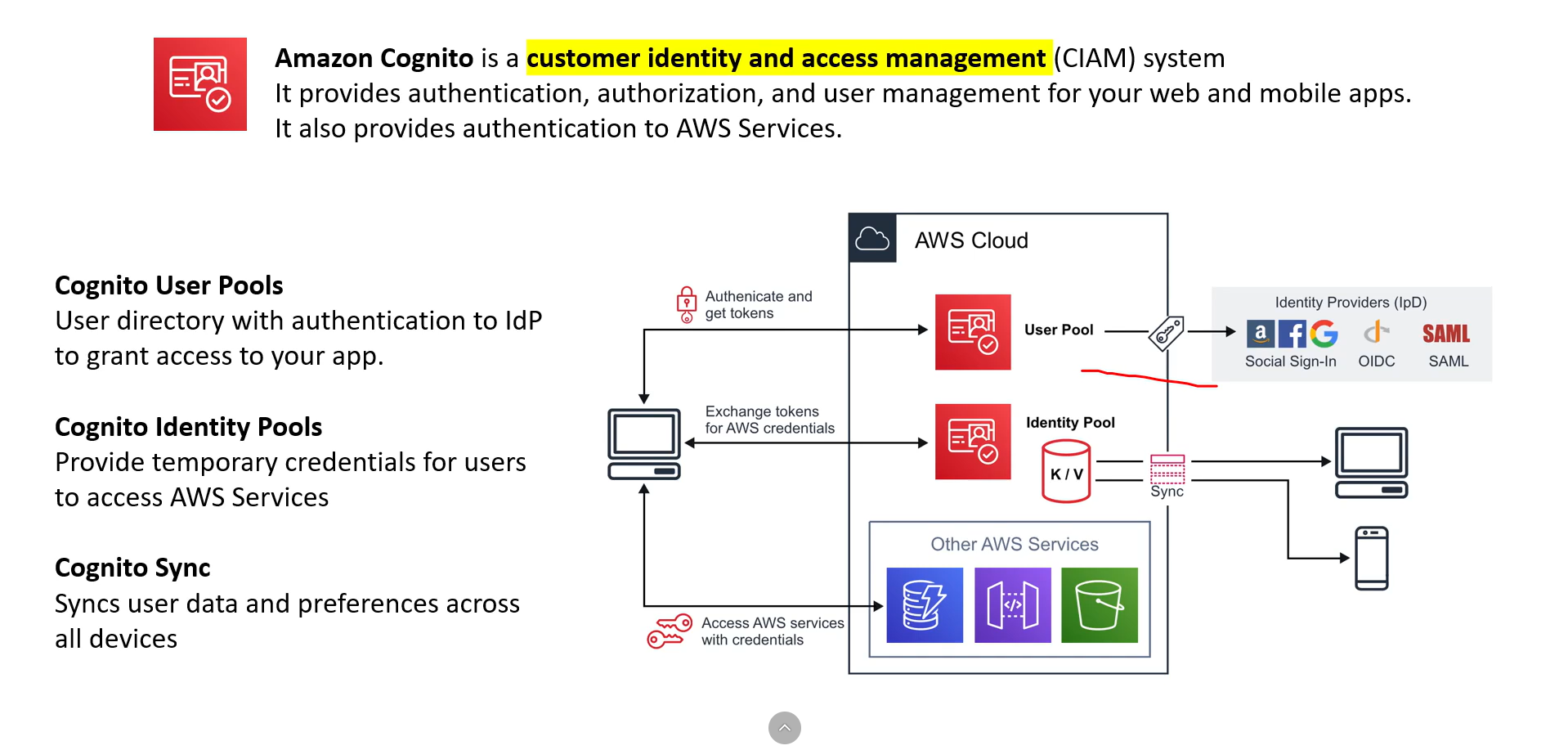
Task: Click the 'OIDC' caption text
Action: coord(1377,362)
